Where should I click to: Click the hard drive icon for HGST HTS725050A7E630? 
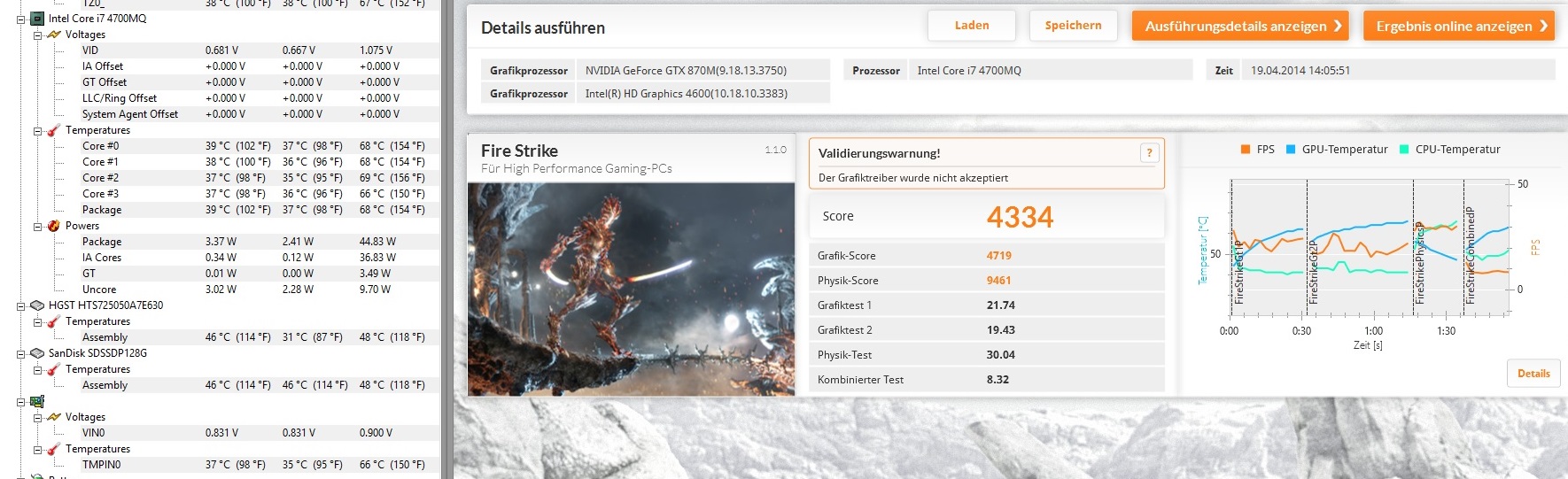click(37, 305)
